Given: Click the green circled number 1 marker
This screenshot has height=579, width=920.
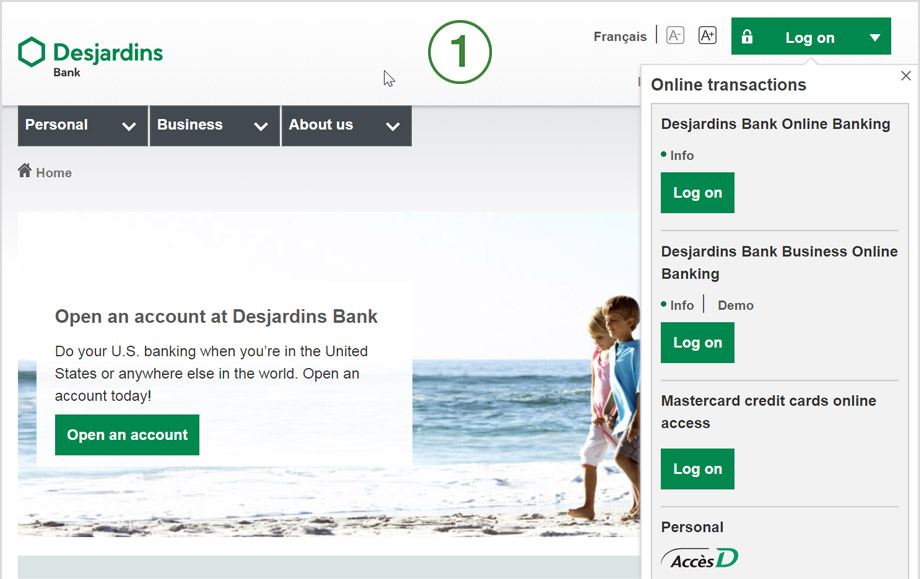Looking at the screenshot, I should coord(460,52).
